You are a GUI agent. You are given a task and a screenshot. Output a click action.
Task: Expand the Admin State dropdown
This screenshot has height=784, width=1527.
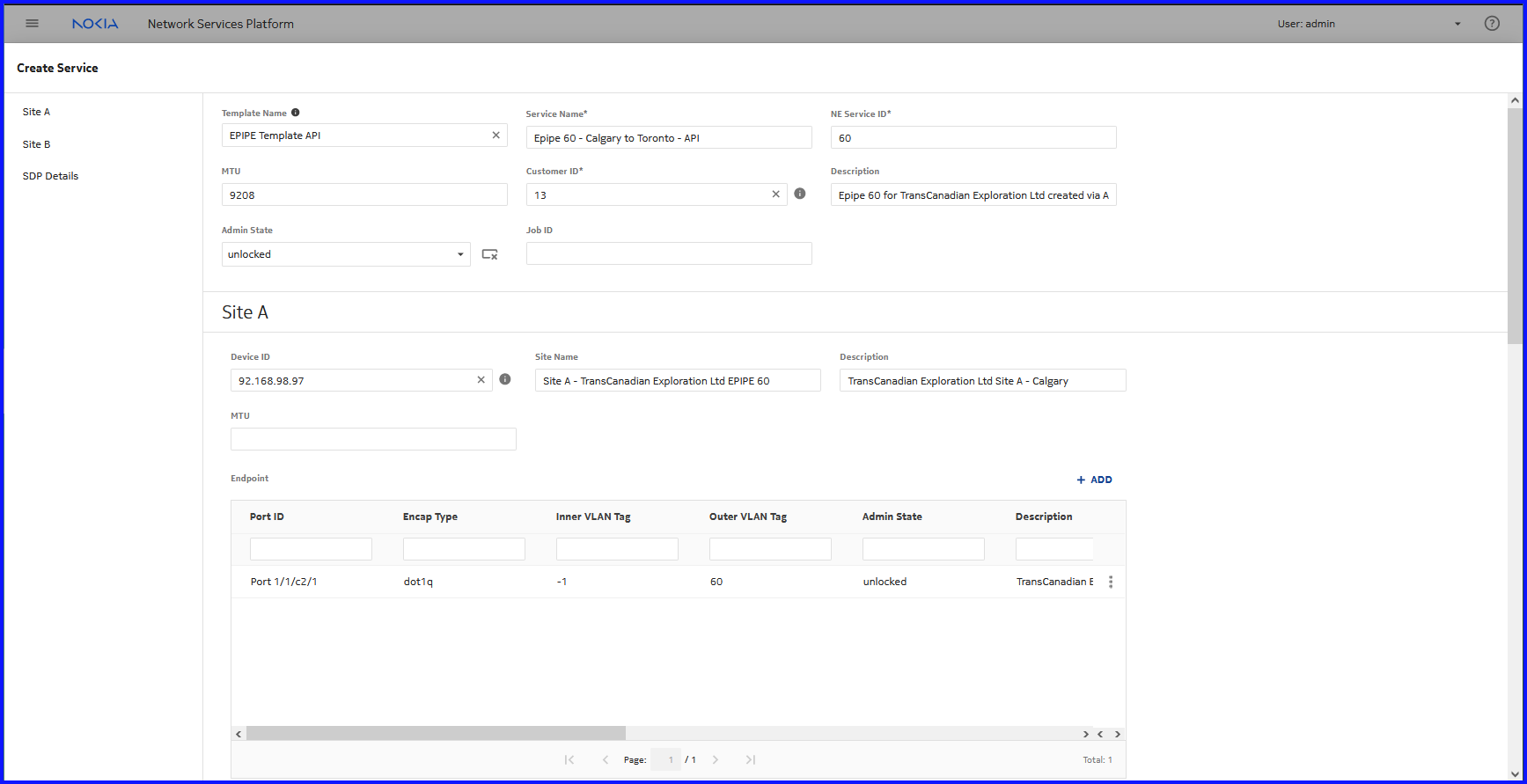click(x=459, y=254)
